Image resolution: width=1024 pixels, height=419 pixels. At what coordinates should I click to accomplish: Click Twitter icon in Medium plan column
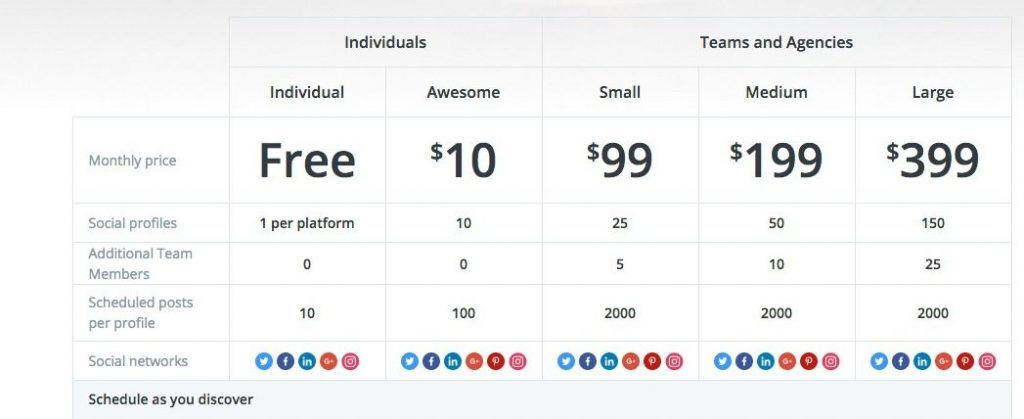tap(722, 361)
